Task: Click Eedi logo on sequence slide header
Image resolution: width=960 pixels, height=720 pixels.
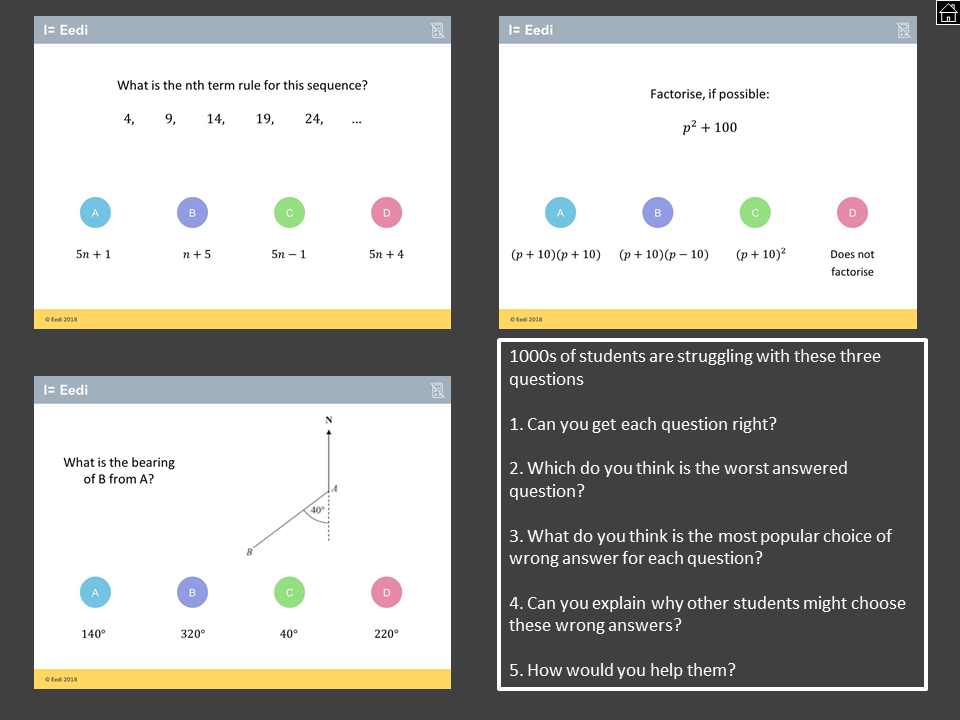Action: [66, 30]
